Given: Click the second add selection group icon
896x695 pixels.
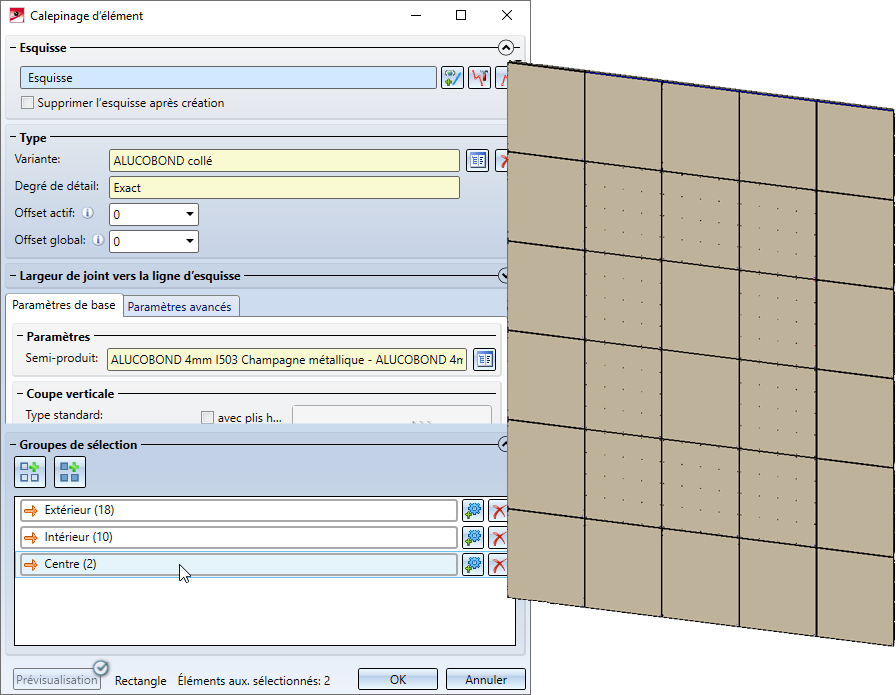Looking at the screenshot, I should coord(69,472).
